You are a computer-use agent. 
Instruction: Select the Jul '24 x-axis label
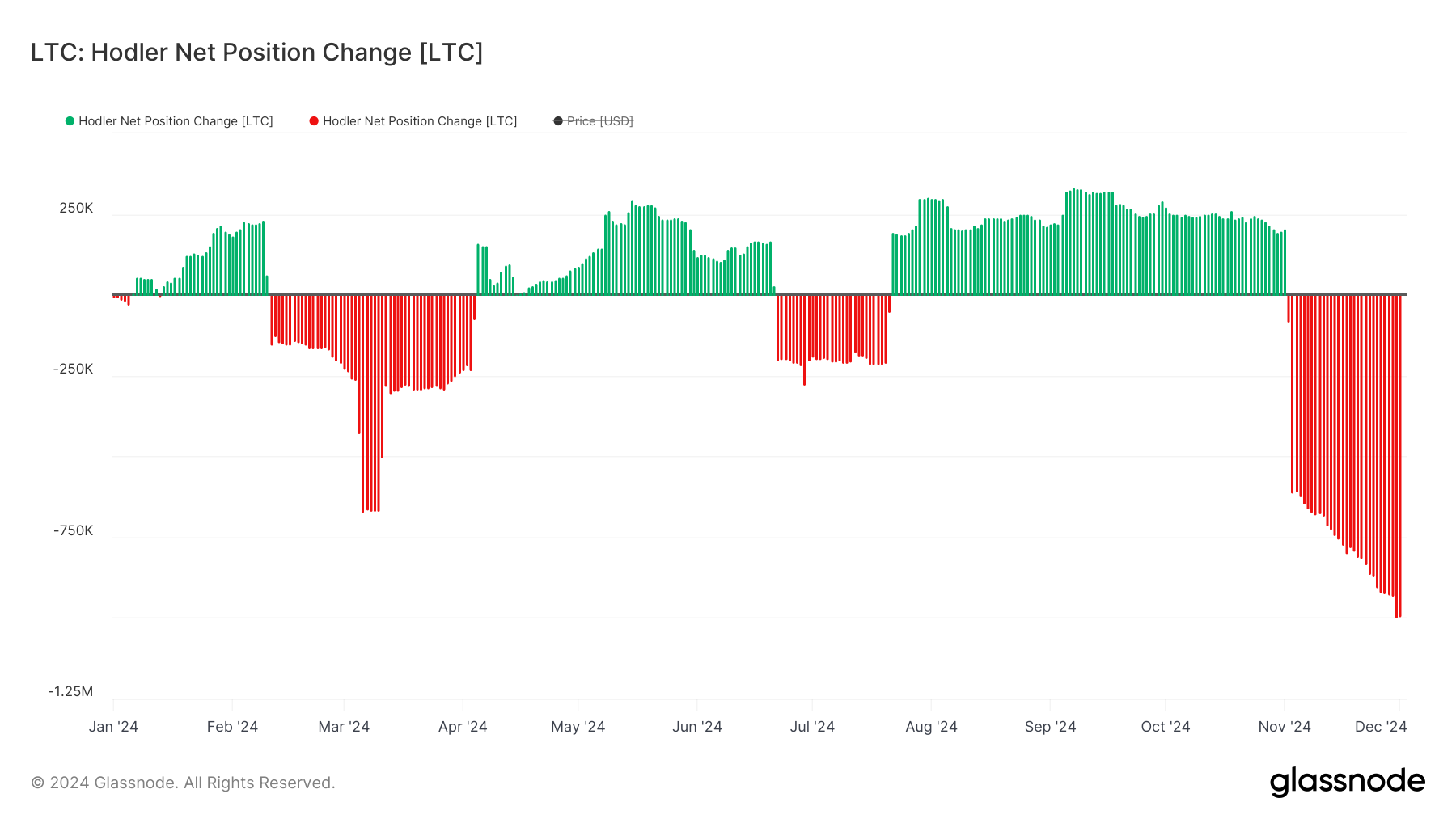point(812,727)
